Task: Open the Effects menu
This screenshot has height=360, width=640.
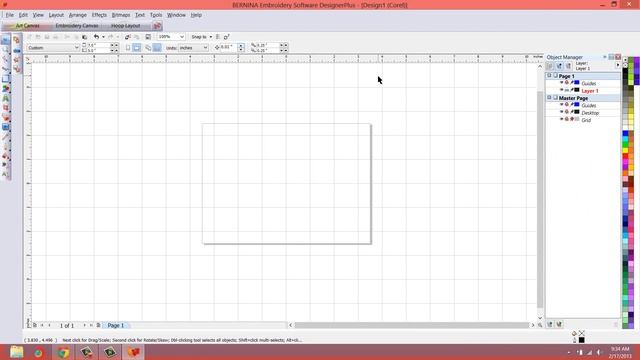Action: (x=99, y=15)
